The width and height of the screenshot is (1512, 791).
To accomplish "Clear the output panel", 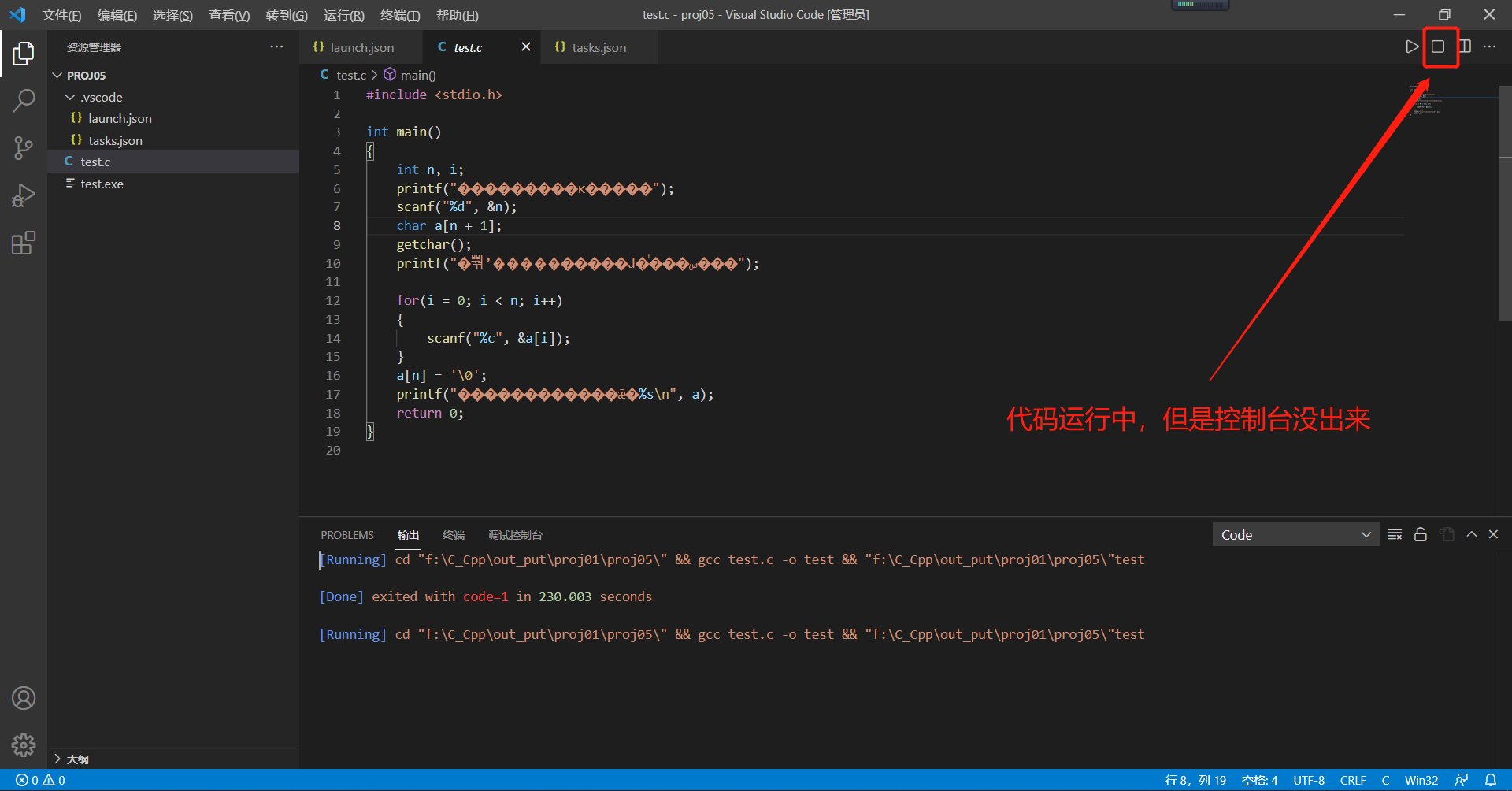I will (1395, 534).
